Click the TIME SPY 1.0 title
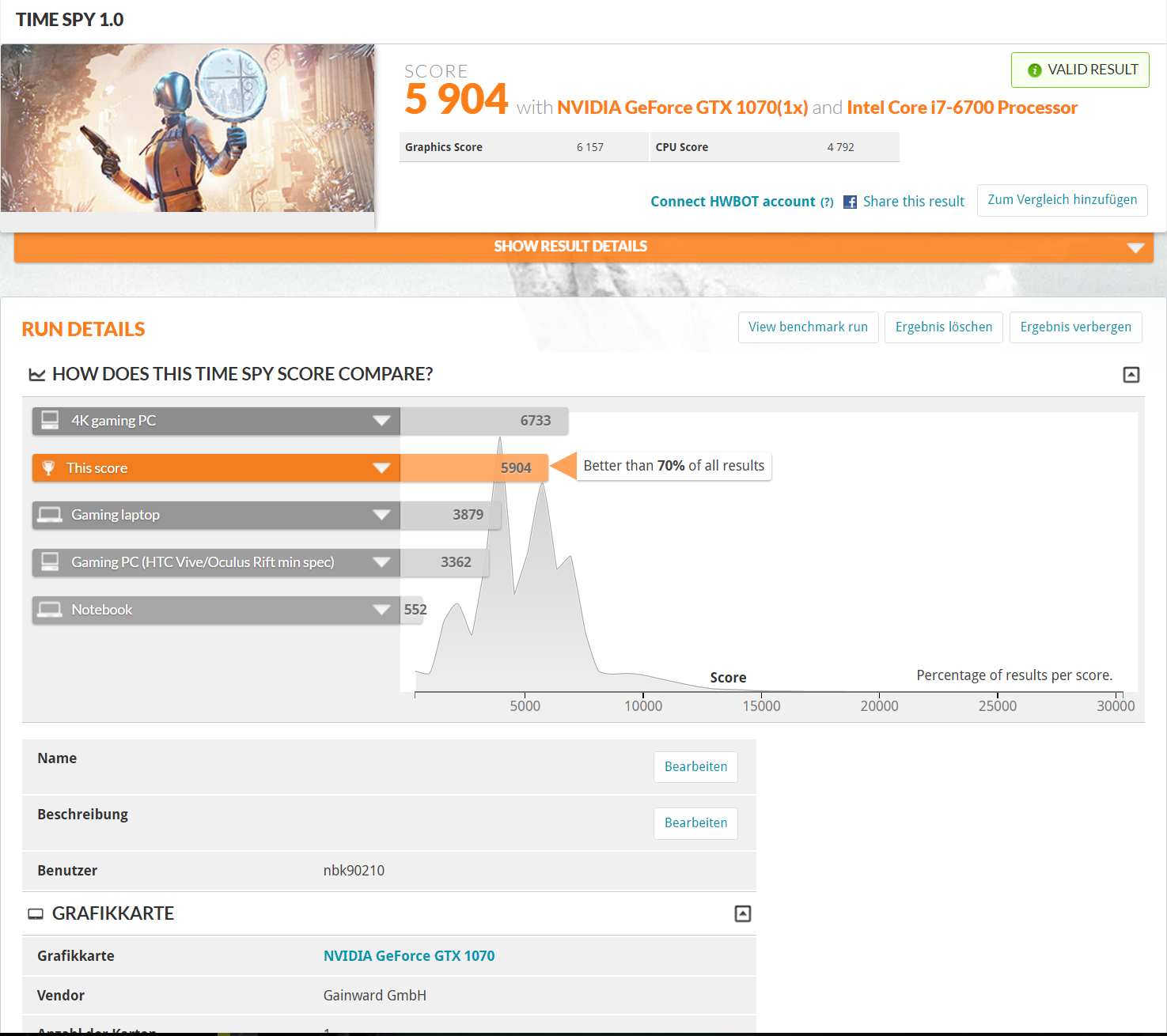The image size is (1167, 1036). tap(70, 20)
